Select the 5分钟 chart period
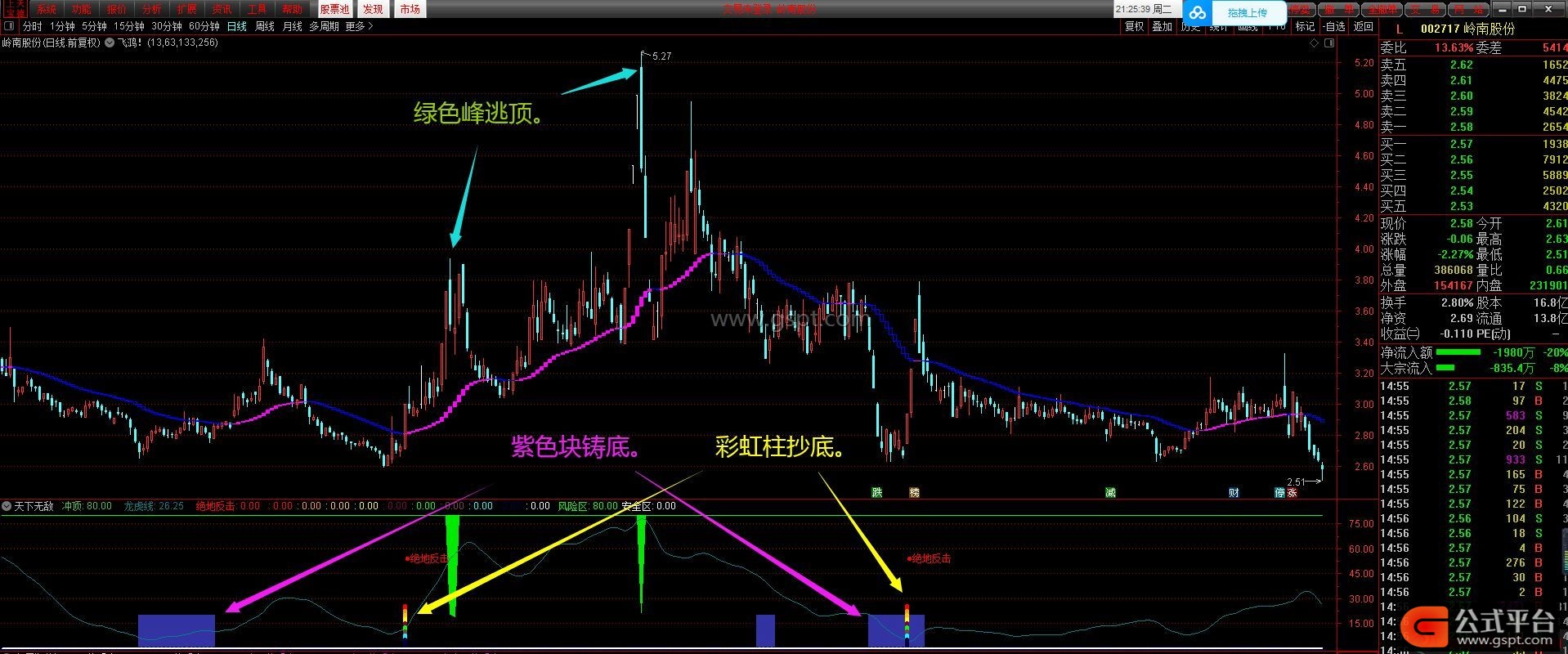Viewport: 1568px width, 654px height. point(94,26)
